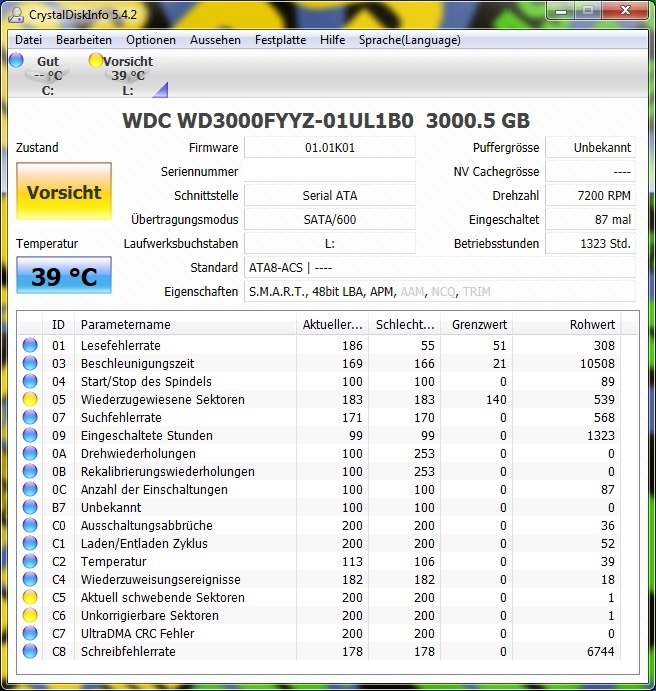Select the Unkorrigierbare Sektoren parameter name
The image size is (656, 691).
150,616
